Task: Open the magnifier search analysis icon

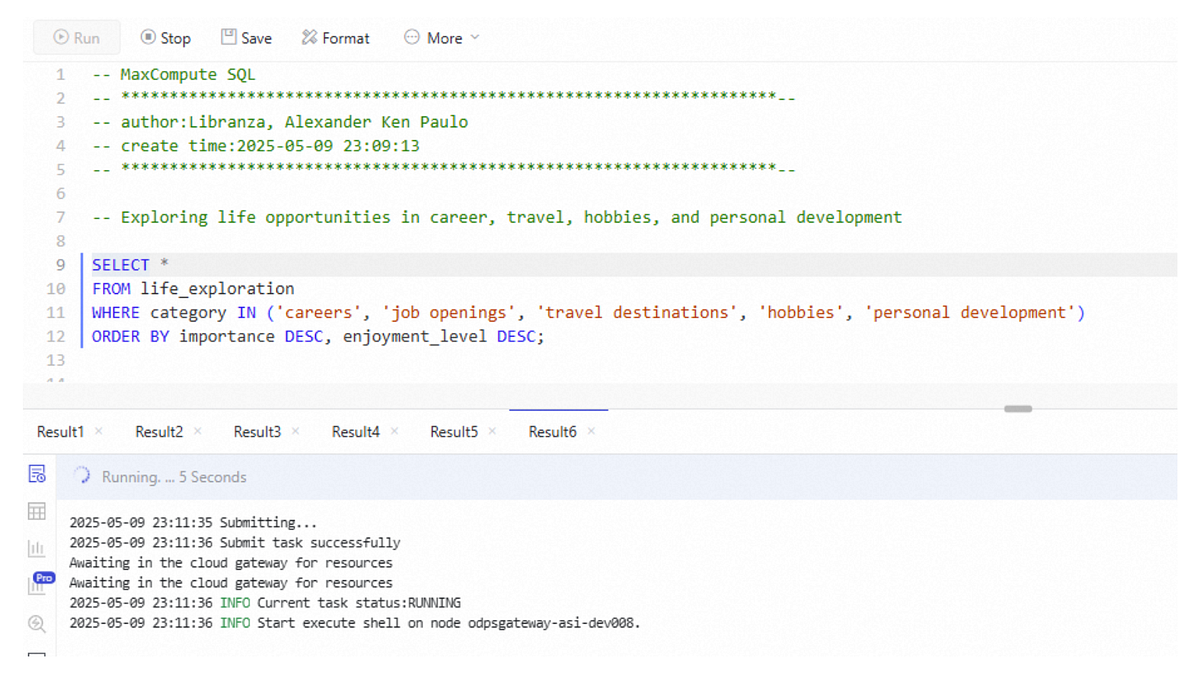Action: point(37,624)
